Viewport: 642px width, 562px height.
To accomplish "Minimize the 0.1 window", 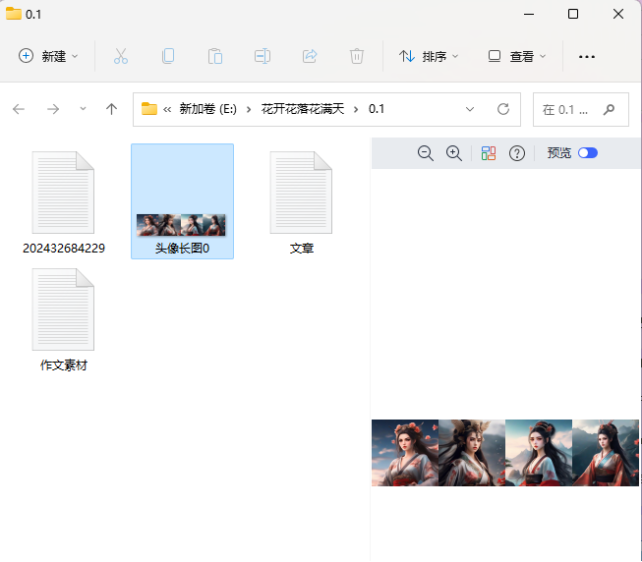I will pos(529,14).
